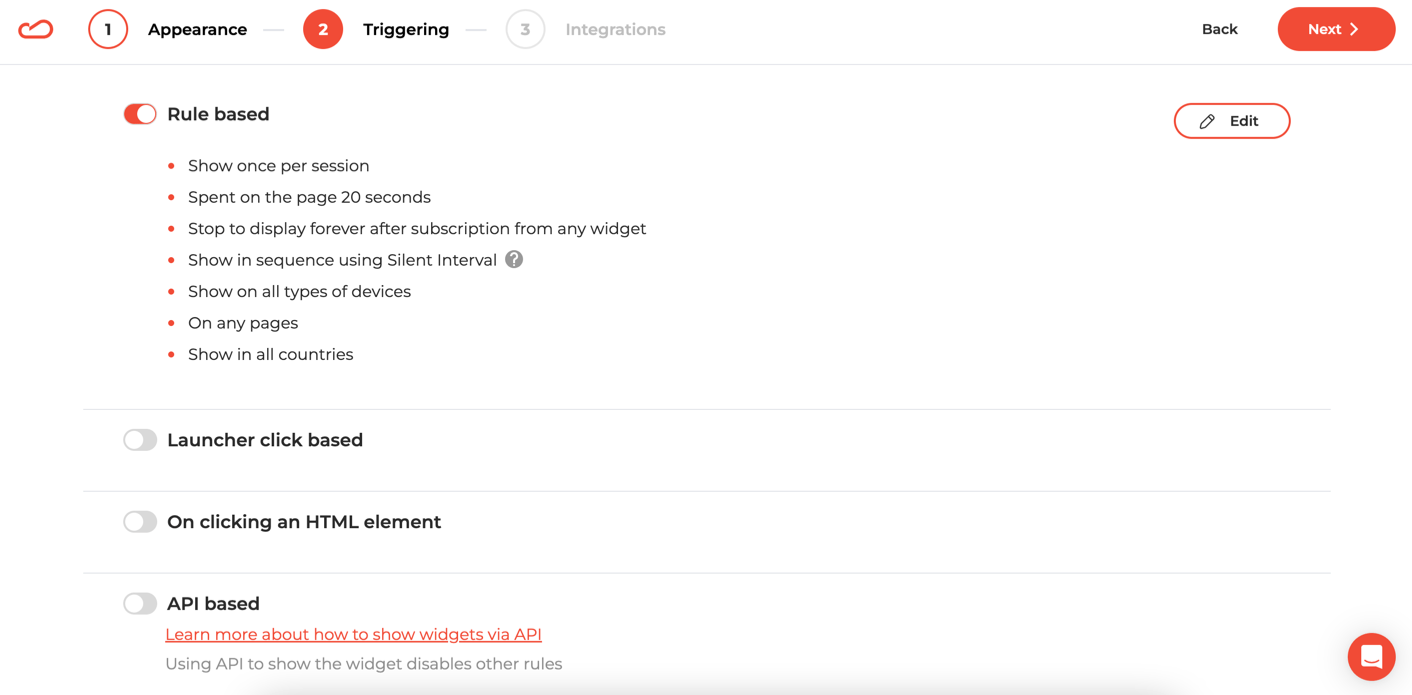Select the Show once per session rule text

278,165
